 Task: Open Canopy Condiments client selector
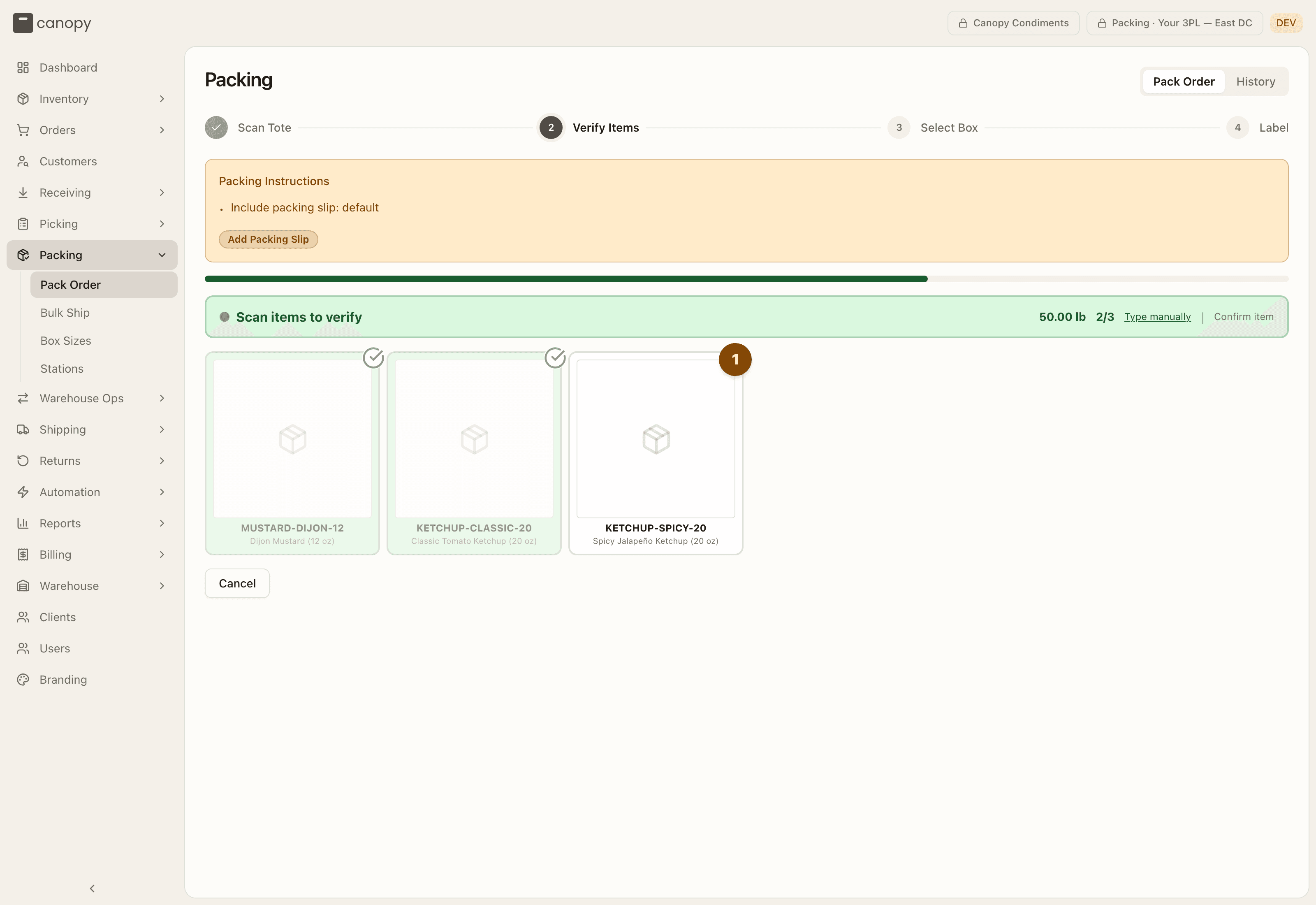click(x=1013, y=23)
